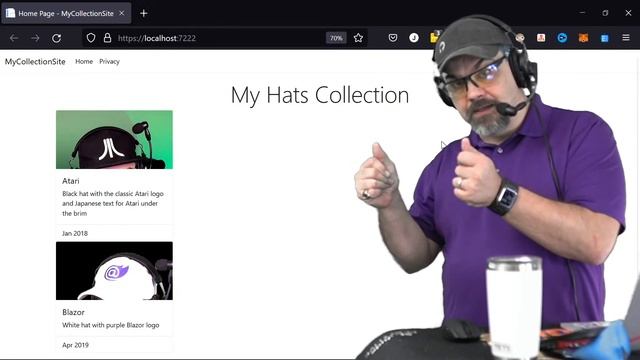Screen dimensions: 640x360
Task: Go back with the browser back arrow
Action: [14, 38]
